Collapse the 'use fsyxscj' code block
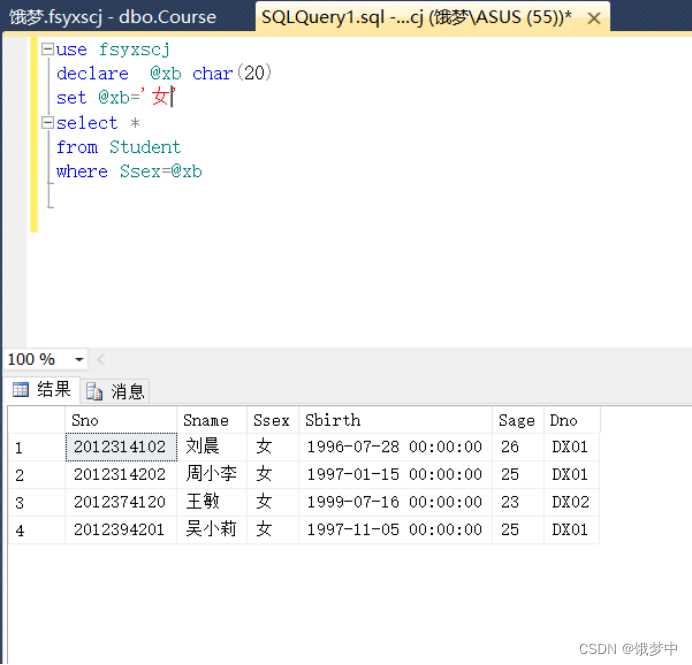 tap(47, 49)
